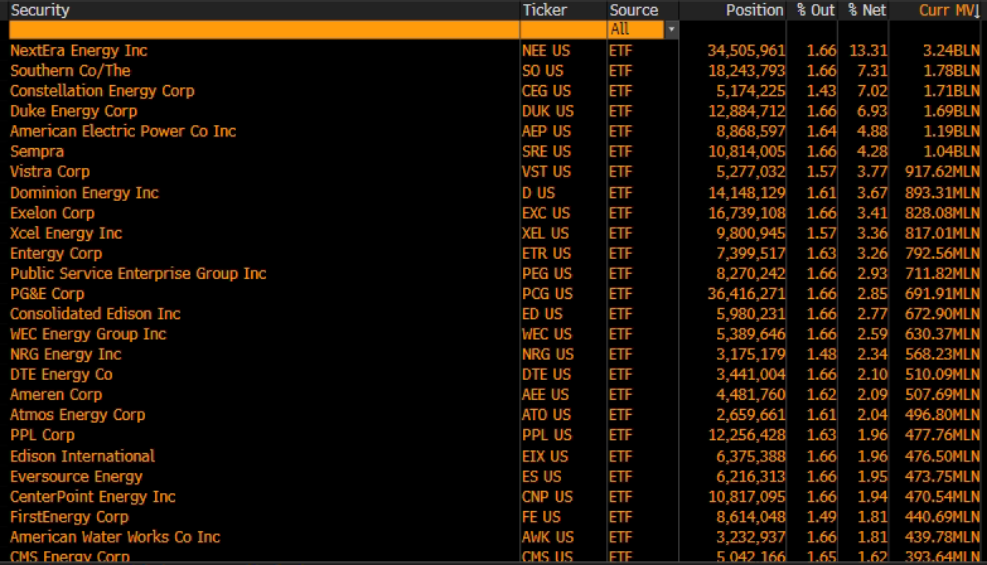Image resolution: width=987 pixels, height=565 pixels.
Task: Select the PCG US ticker cell
Action: [x=547, y=294]
